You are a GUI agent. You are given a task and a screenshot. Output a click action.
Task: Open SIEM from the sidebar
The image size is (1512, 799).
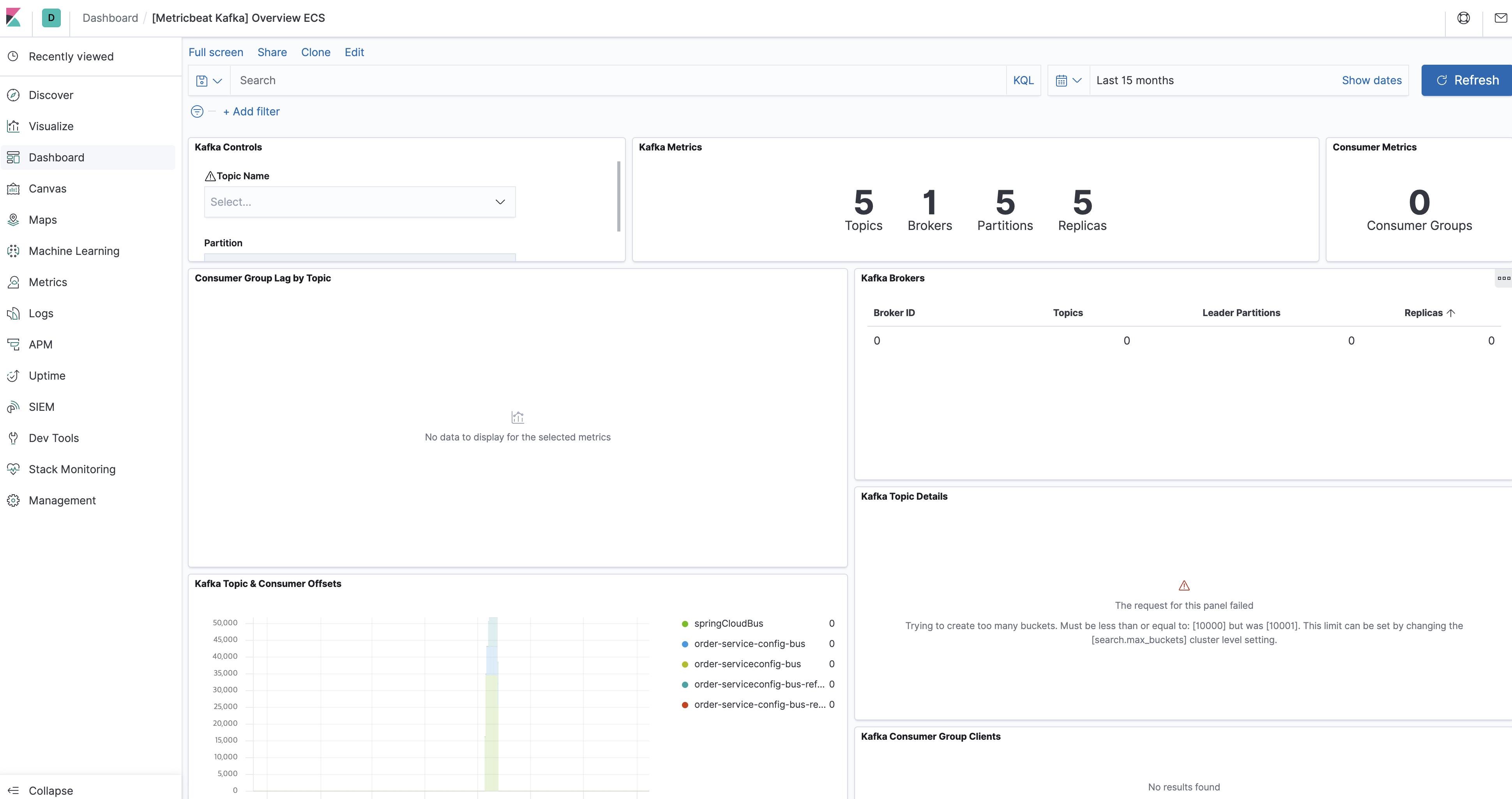[x=41, y=407]
